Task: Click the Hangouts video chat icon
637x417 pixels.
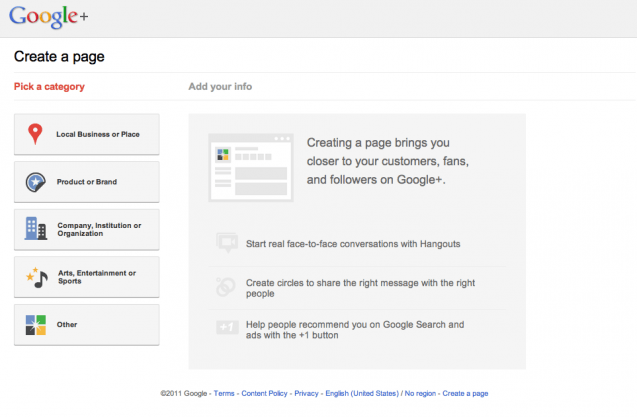Action: click(227, 243)
